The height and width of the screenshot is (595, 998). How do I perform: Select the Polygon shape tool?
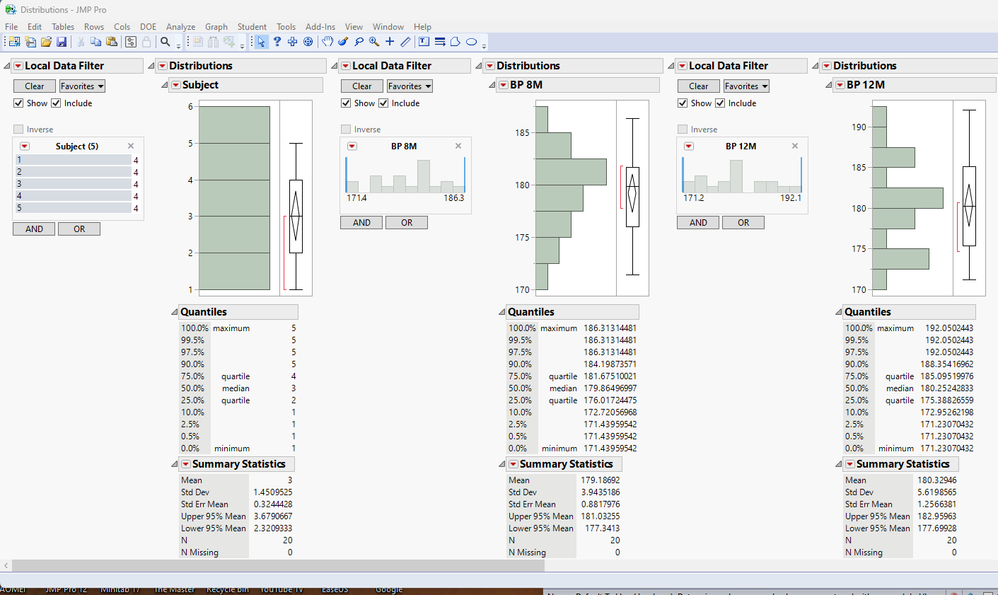click(x=455, y=42)
